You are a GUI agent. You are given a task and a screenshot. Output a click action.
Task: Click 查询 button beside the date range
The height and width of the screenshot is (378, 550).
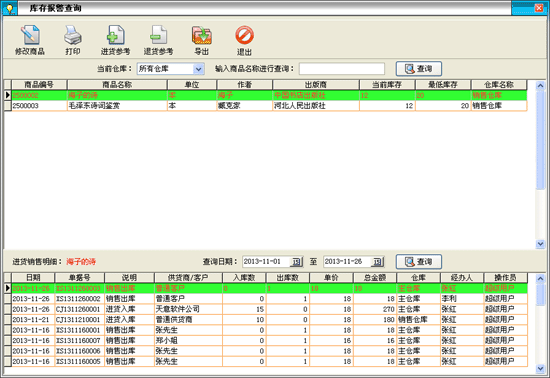[x=418, y=262]
